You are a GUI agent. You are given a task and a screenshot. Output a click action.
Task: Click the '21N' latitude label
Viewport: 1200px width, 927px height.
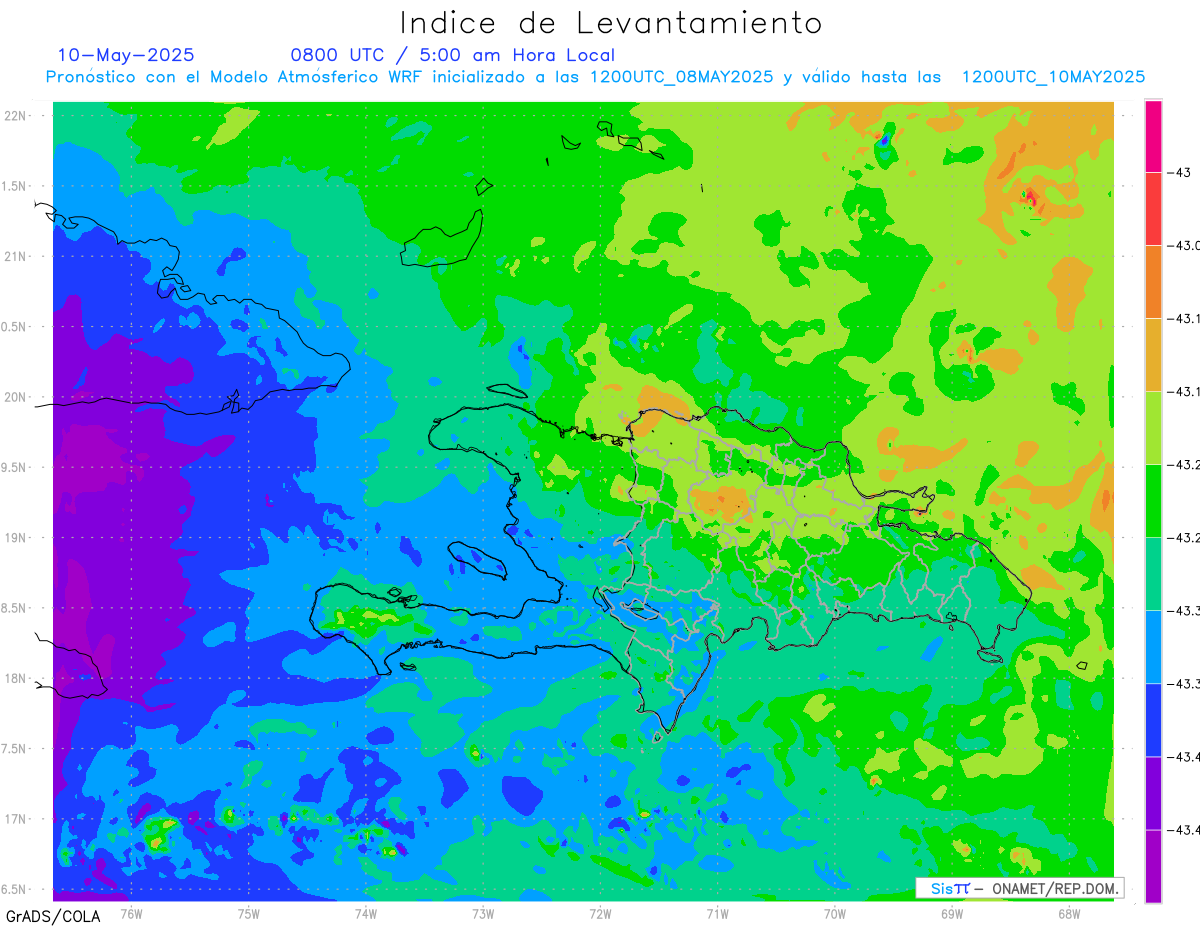click(17, 256)
